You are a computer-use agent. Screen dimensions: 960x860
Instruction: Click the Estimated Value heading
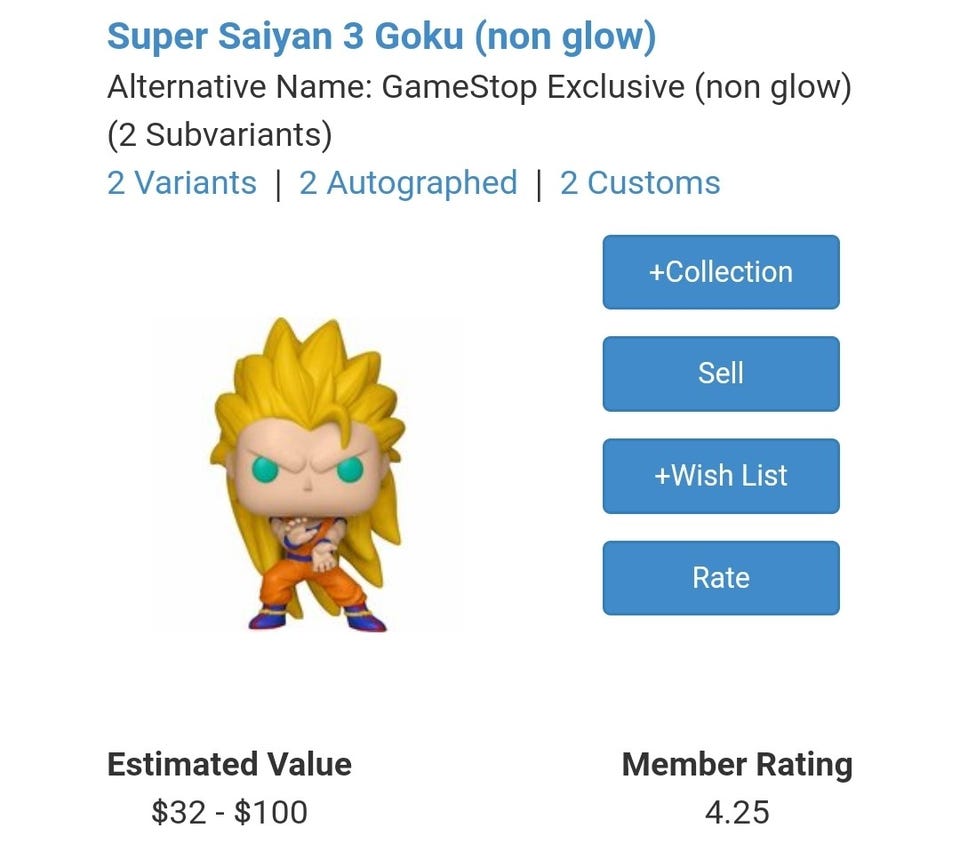(x=229, y=764)
